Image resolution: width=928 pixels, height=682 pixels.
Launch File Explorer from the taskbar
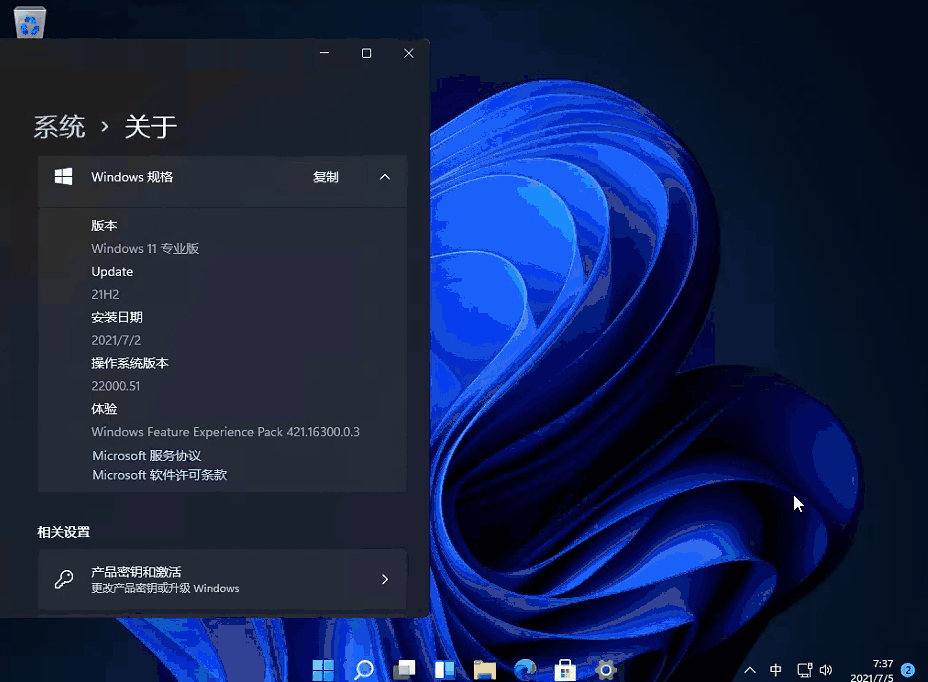pos(484,669)
